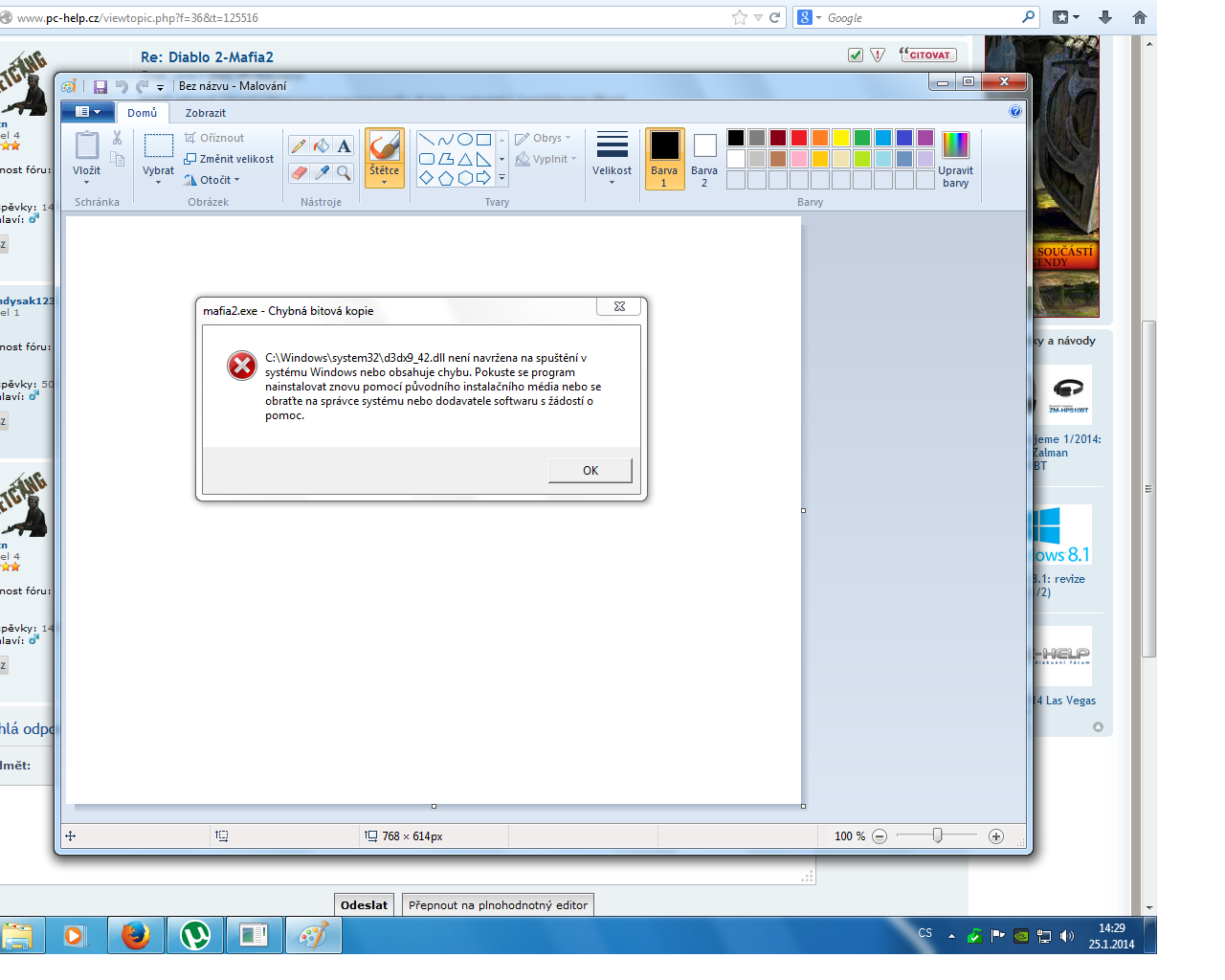Click the Magnifier tool in Nástroje

tap(344, 173)
